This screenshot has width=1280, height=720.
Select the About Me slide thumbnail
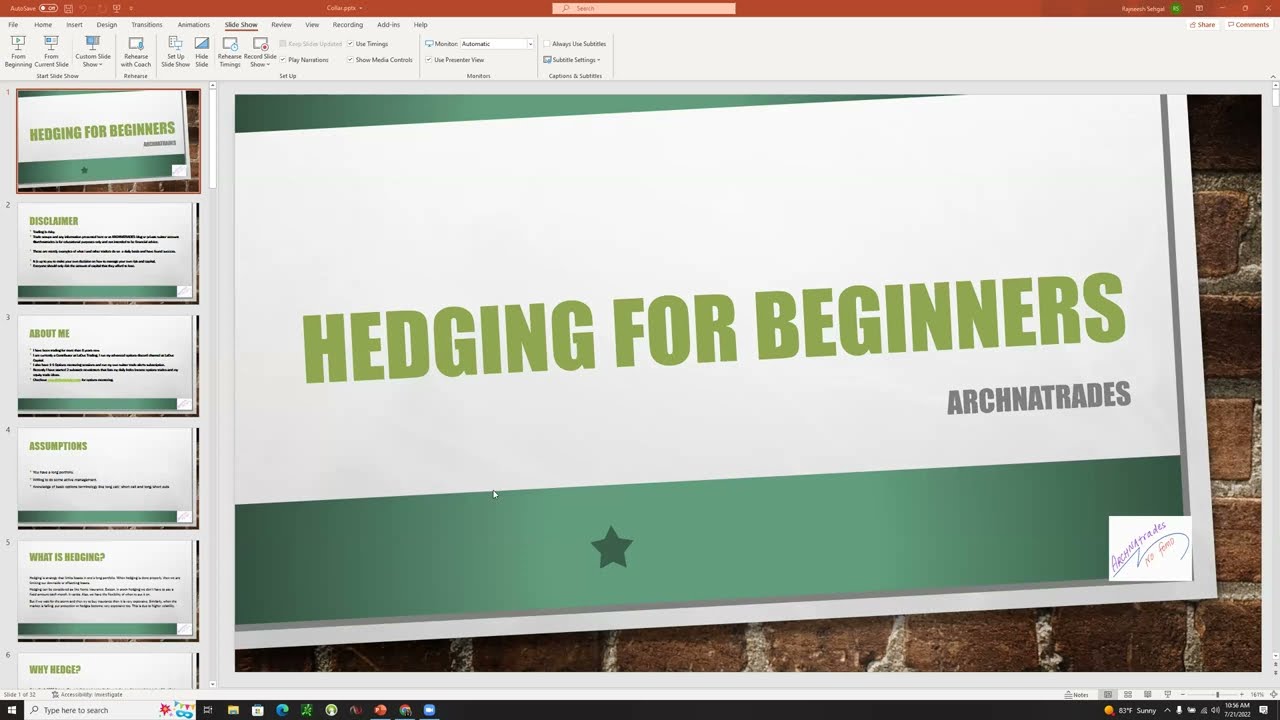[x=108, y=366]
